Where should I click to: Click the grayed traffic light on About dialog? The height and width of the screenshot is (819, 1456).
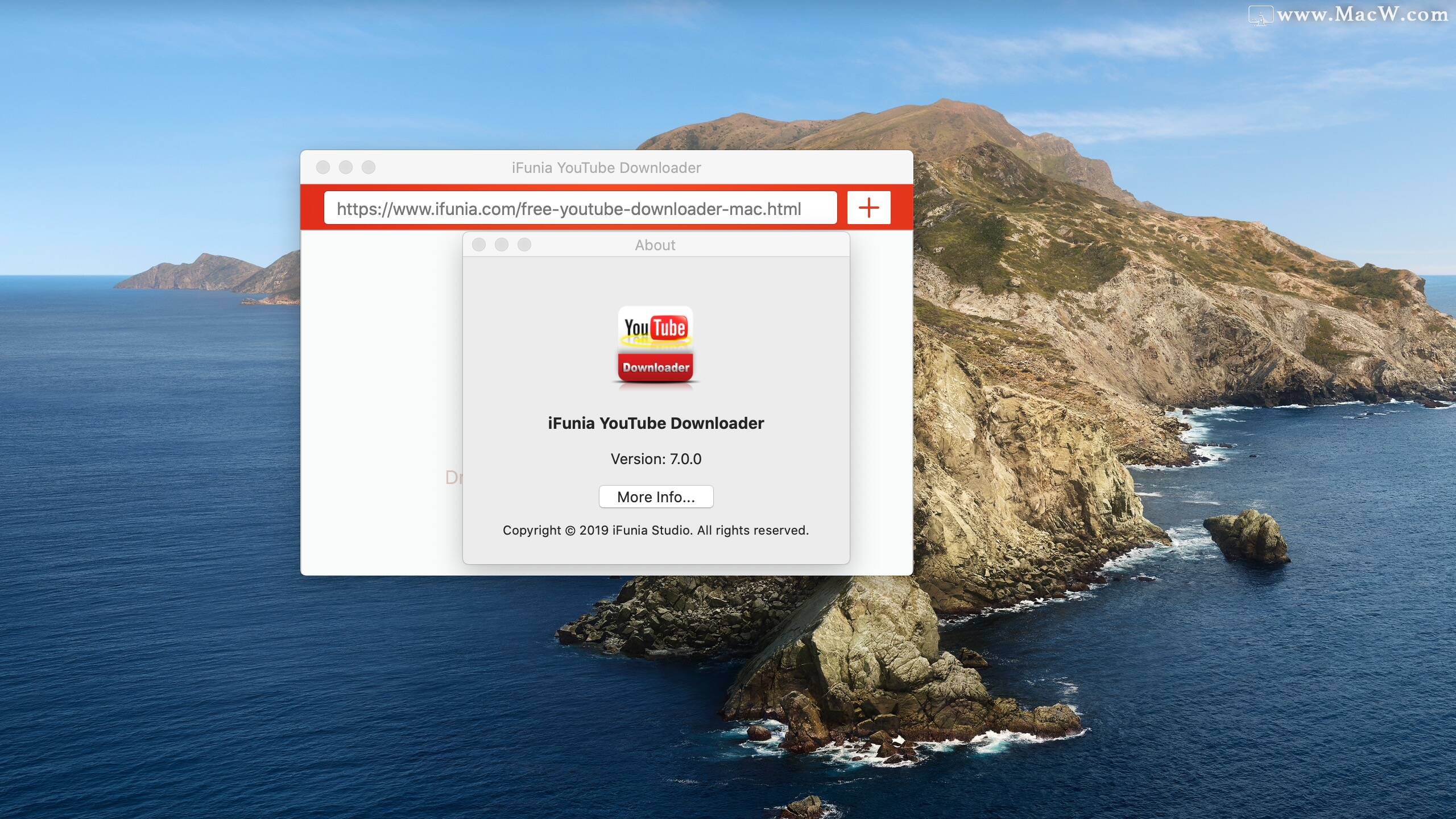(x=480, y=245)
